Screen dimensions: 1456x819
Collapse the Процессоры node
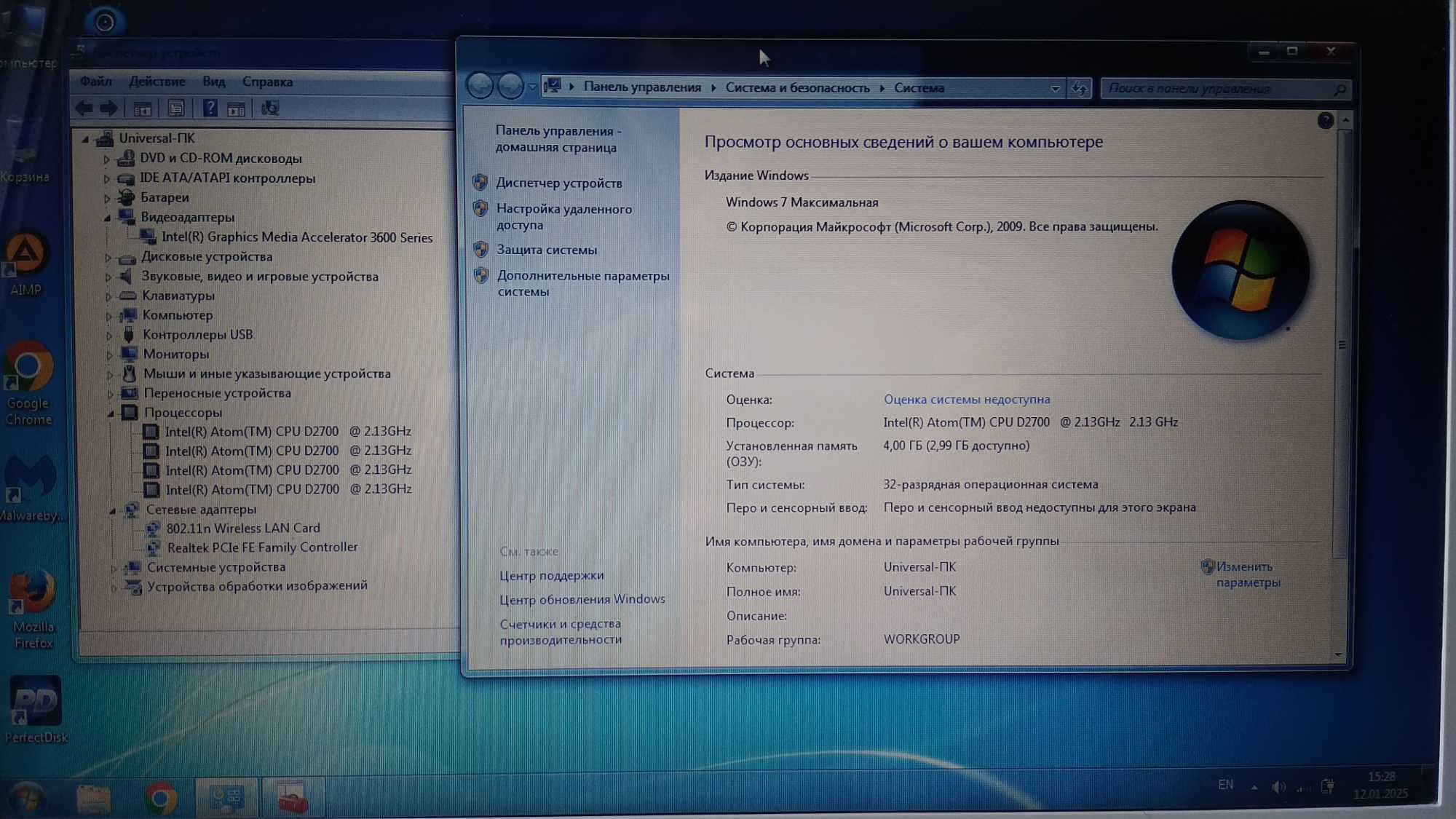point(111,413)
